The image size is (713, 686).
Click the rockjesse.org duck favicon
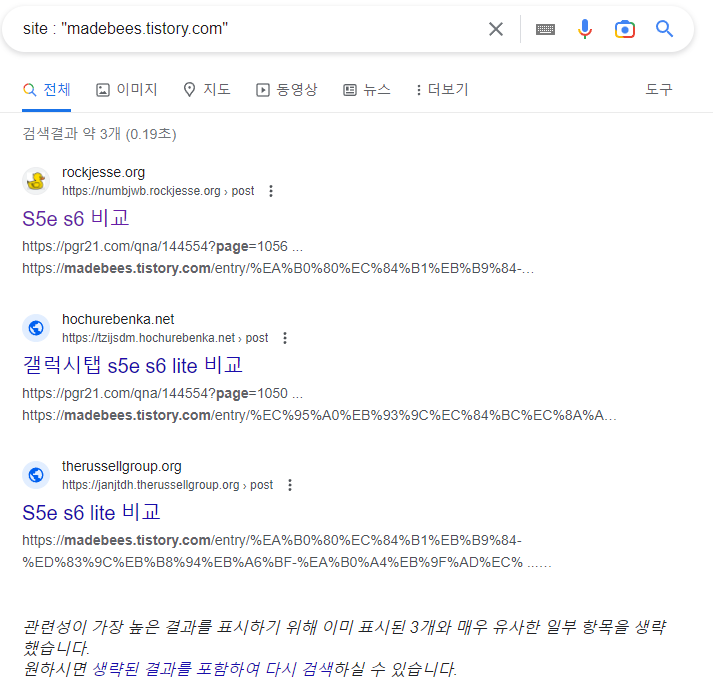click(x=36, y=181)
